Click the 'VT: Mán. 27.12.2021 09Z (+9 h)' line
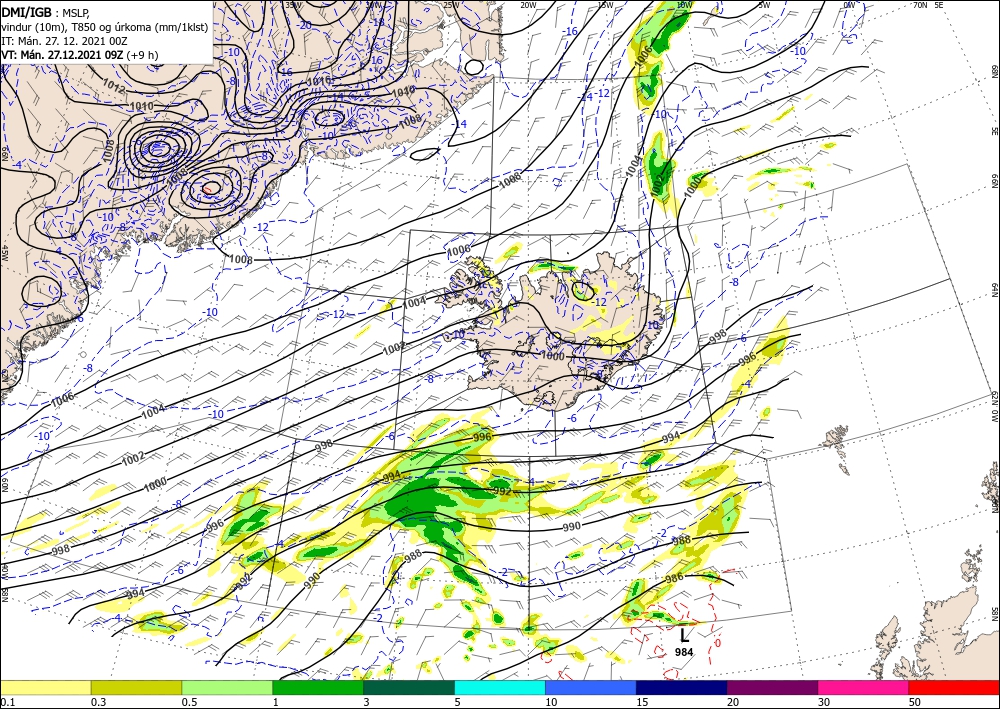This screenshot has width=1000, height=709. [x=80, y=55]
